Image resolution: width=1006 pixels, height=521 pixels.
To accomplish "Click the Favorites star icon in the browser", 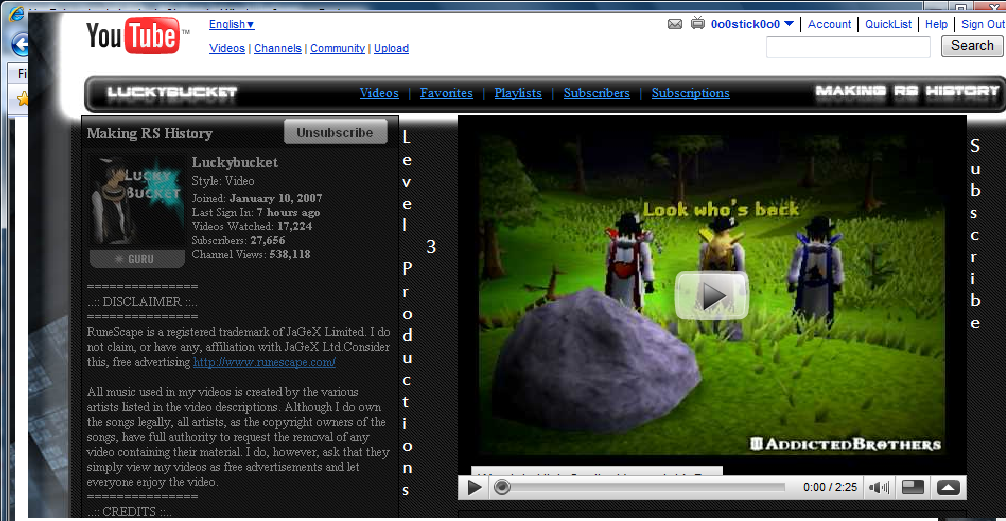I will pos(22,99).
